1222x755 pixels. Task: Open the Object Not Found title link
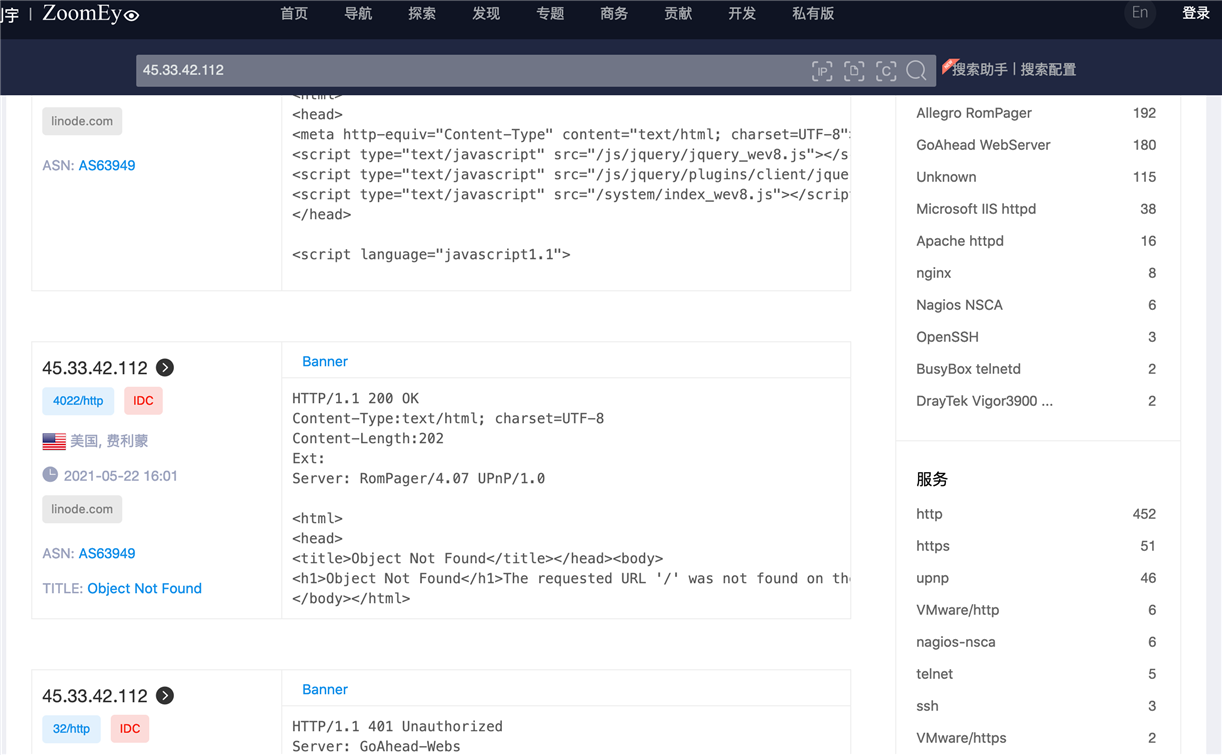click(x=144, y=588)
